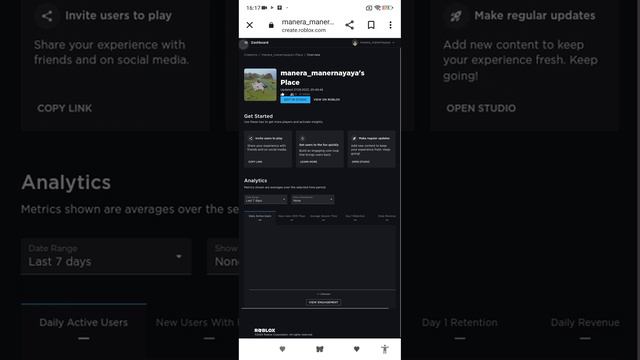
Task: Expand the Show annotations None dropdown
Action: click(313, 199)
